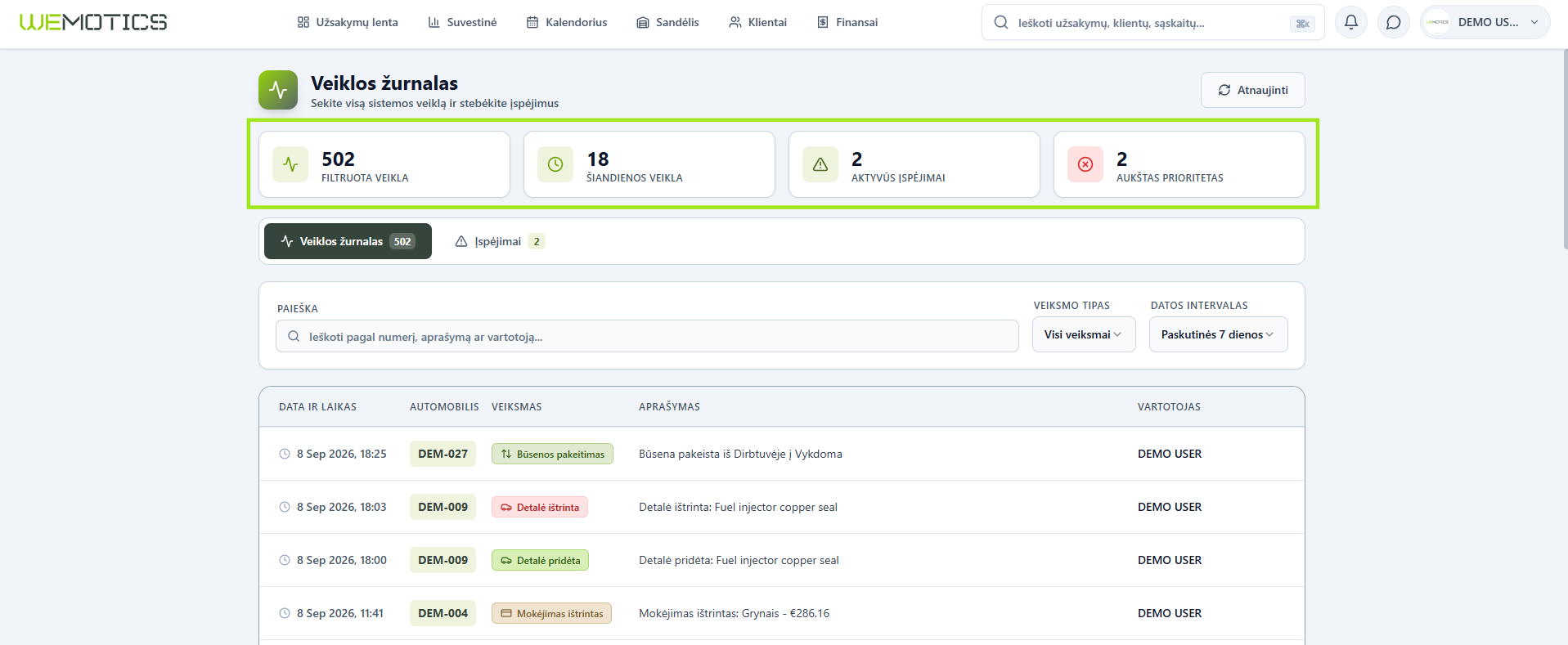This screenshot has width=1568, height=645.
Task: Select the Veiklos žurnalas tab
Action: coord(348,241)
